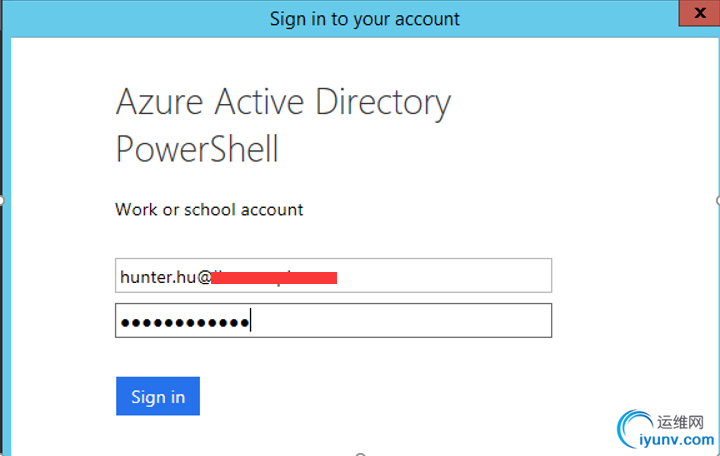Screen dimensions: 720x456
Task: Click the iyunv.com watermark link text
Action: (676, 440)
